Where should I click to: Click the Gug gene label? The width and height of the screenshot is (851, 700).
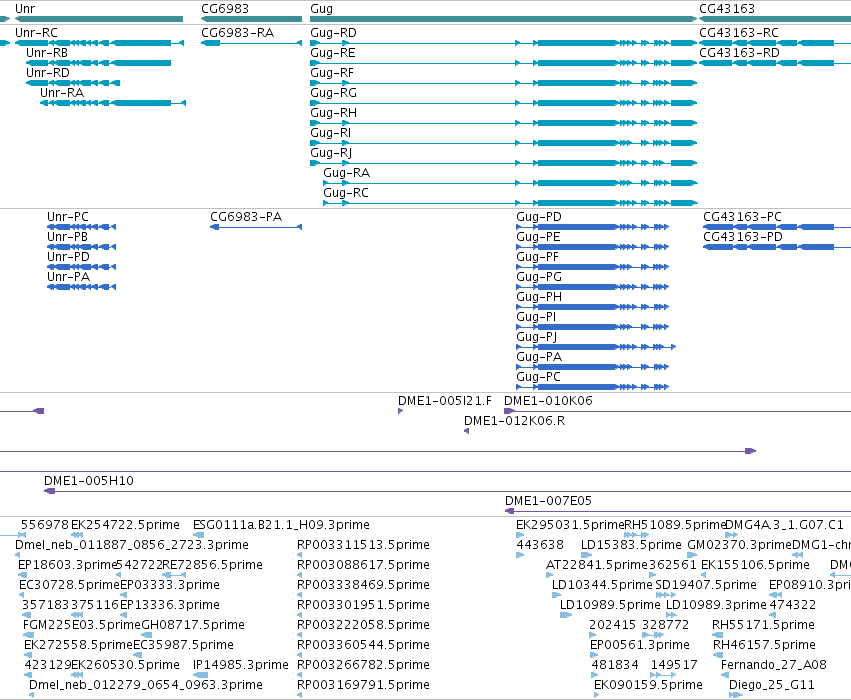pyautogui.click(x=321, y=9)
